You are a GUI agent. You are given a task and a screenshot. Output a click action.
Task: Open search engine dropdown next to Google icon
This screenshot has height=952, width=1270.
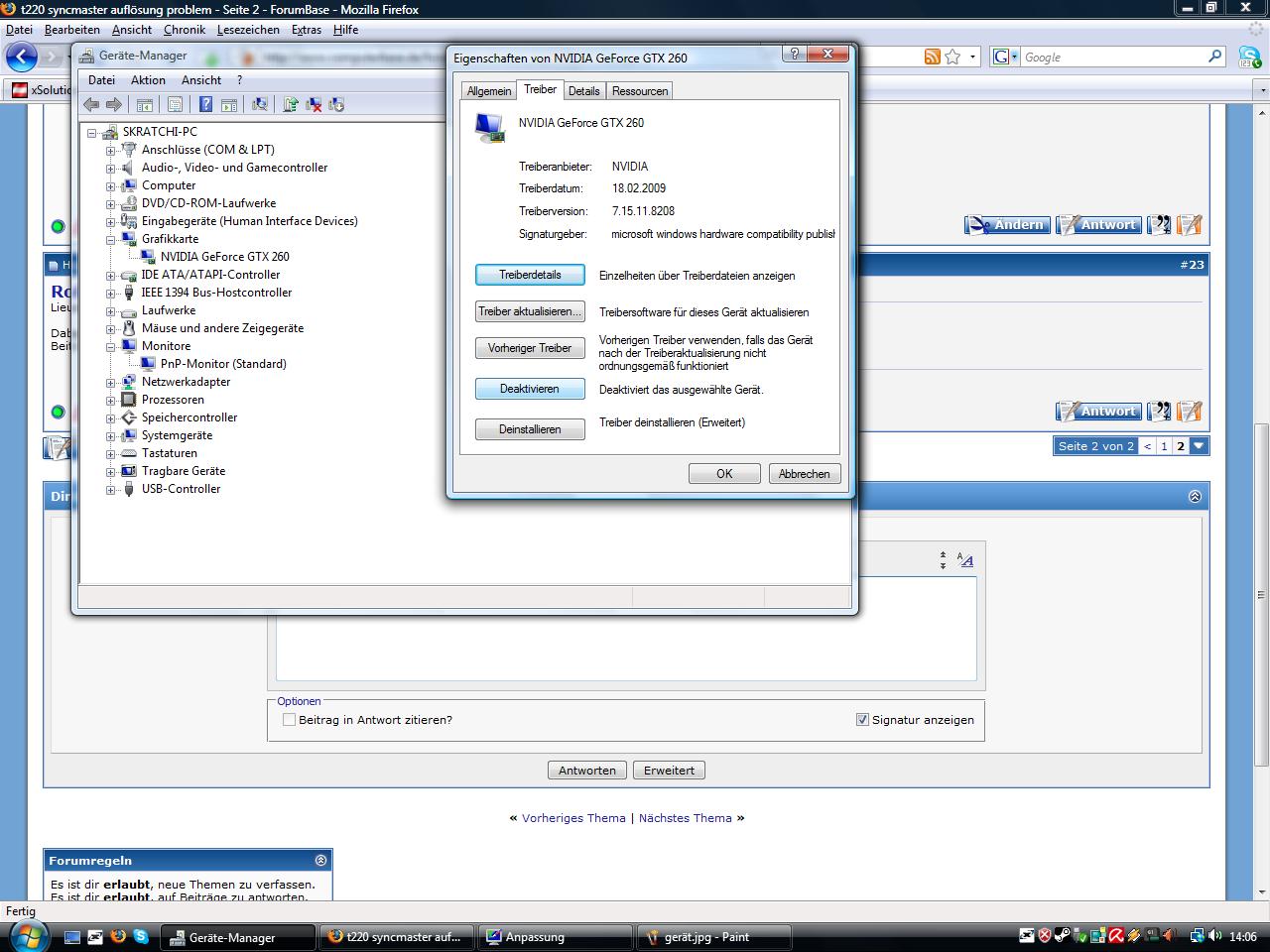(1014, 58)
